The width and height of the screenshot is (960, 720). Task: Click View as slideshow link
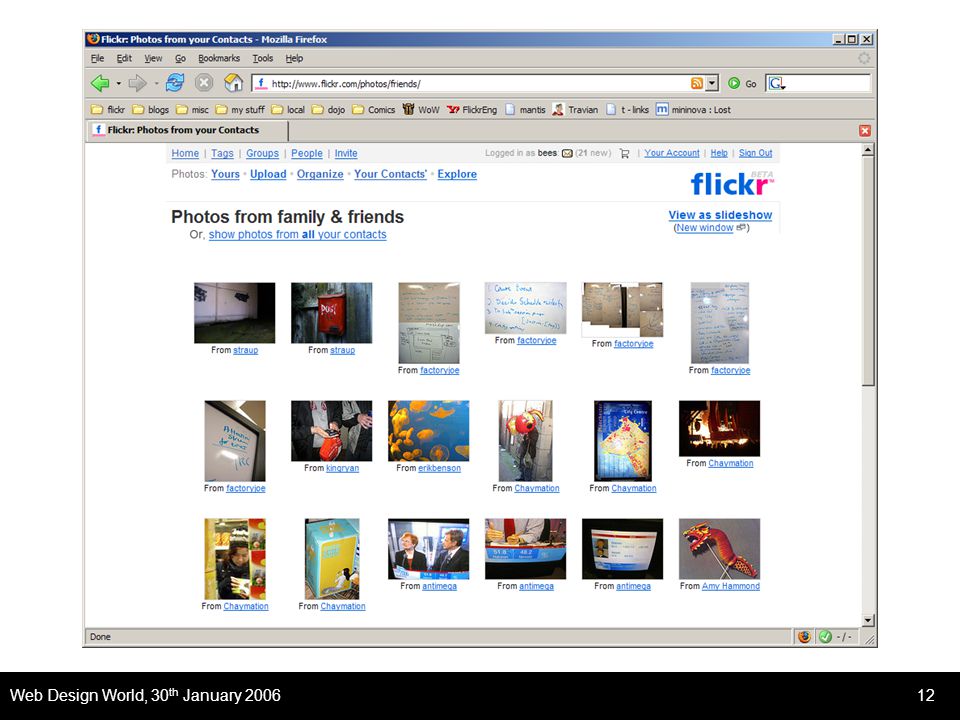(720, 215)
